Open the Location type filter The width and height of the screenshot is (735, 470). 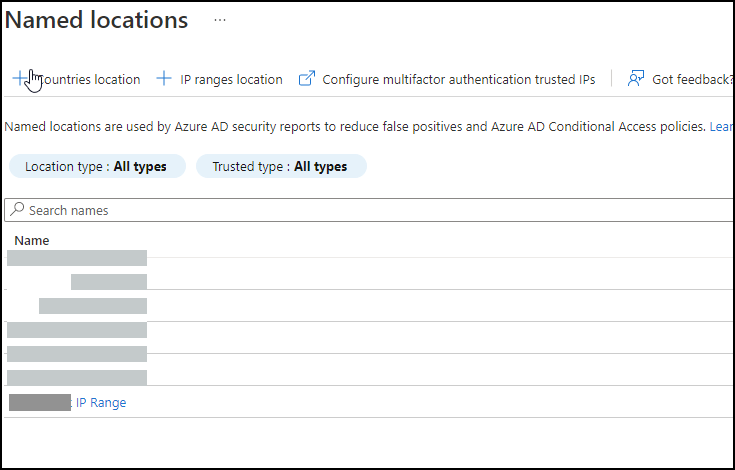click(x=96, y=167)
